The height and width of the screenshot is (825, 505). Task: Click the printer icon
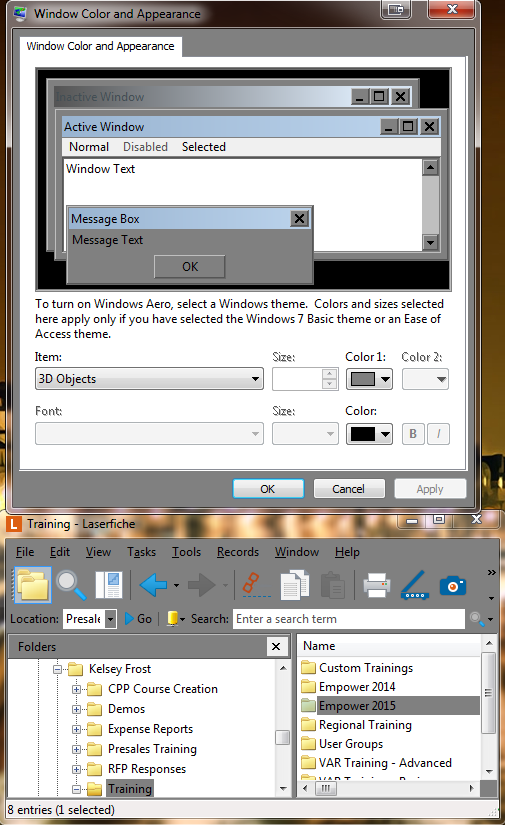(377, 585)
